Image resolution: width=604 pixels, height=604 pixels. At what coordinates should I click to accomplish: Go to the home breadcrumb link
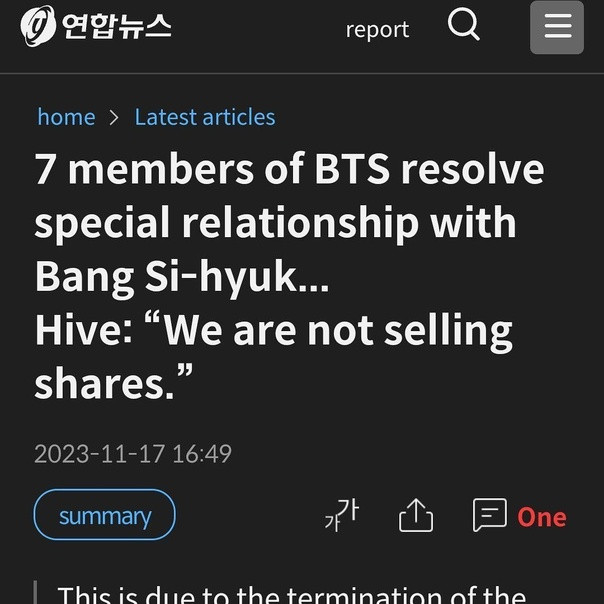tap(66, 117)
